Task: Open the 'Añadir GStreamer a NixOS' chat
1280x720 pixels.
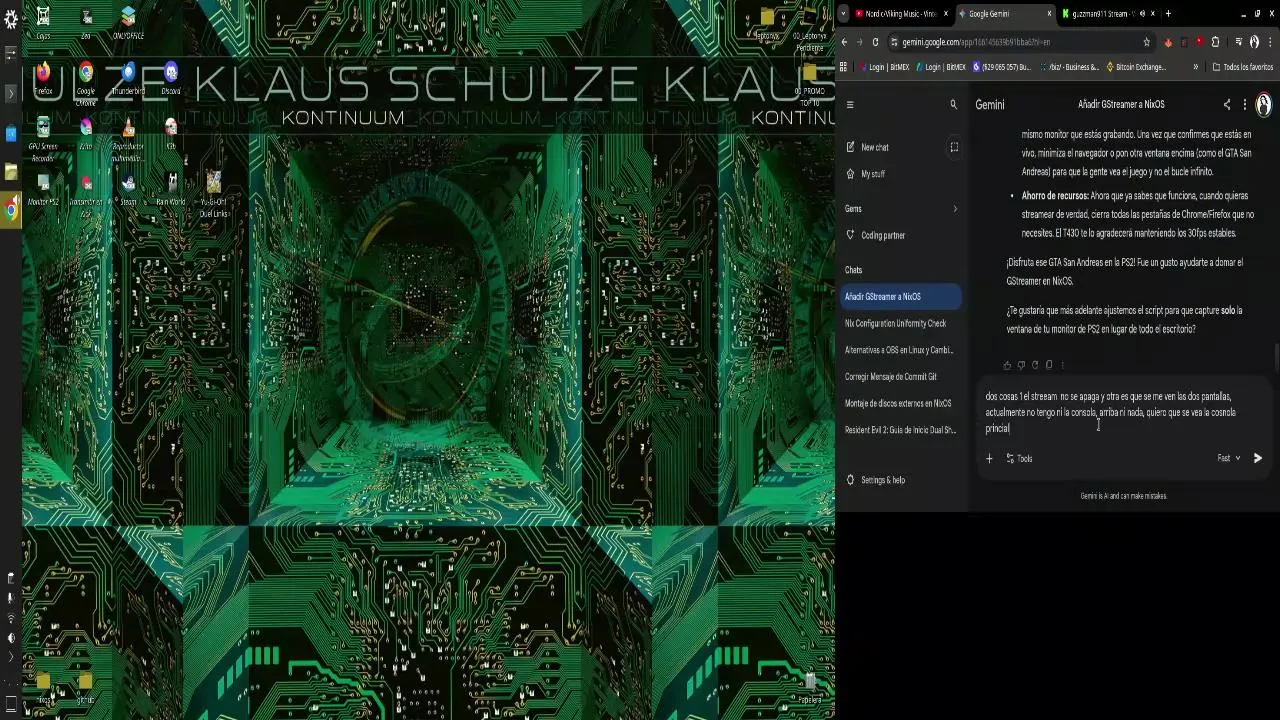Action: [901, 297]
